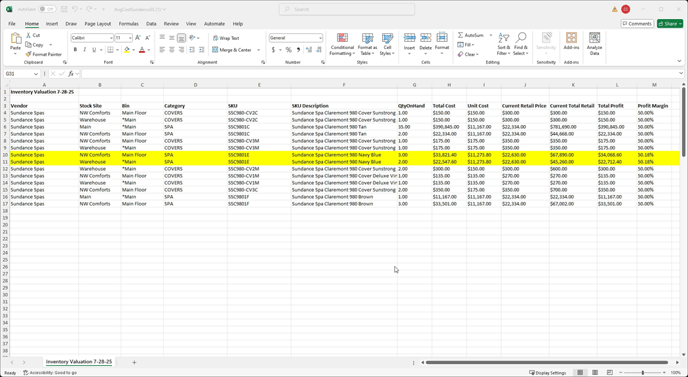Viewport: 688px width, 377px height.
Task: Switch to Page Layout view in status bar
Action: 595,373
